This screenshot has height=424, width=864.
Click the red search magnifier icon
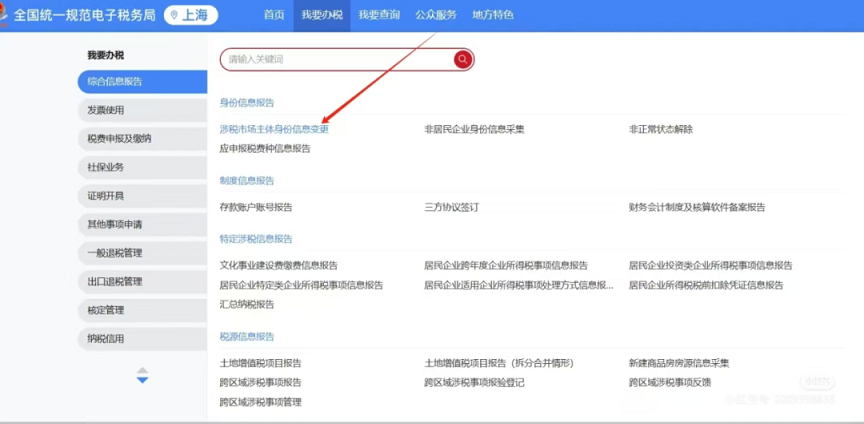(x=462, y=60)
